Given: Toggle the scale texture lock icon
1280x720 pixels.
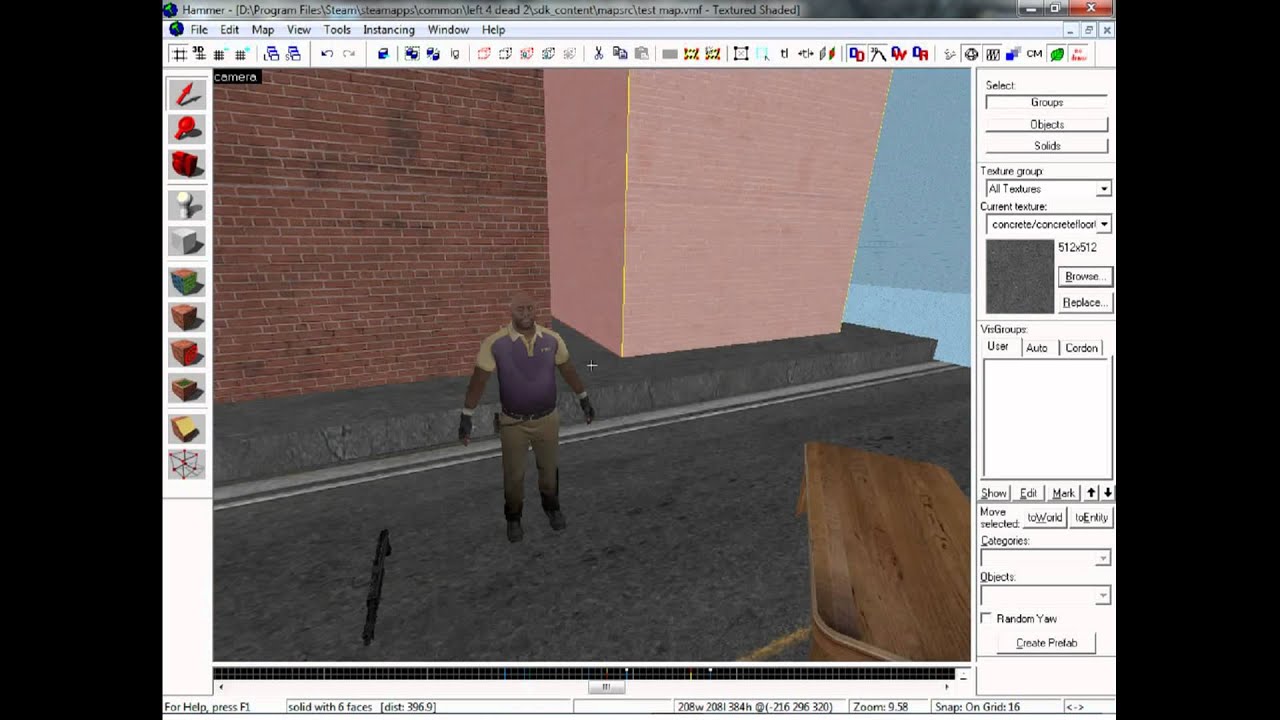Looking at the screenshot, I should point(805,54).
